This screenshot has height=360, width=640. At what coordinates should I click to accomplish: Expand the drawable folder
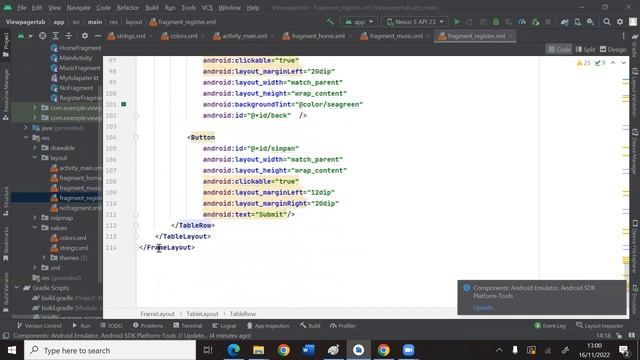pyautogui.click(x=35, y=148)
